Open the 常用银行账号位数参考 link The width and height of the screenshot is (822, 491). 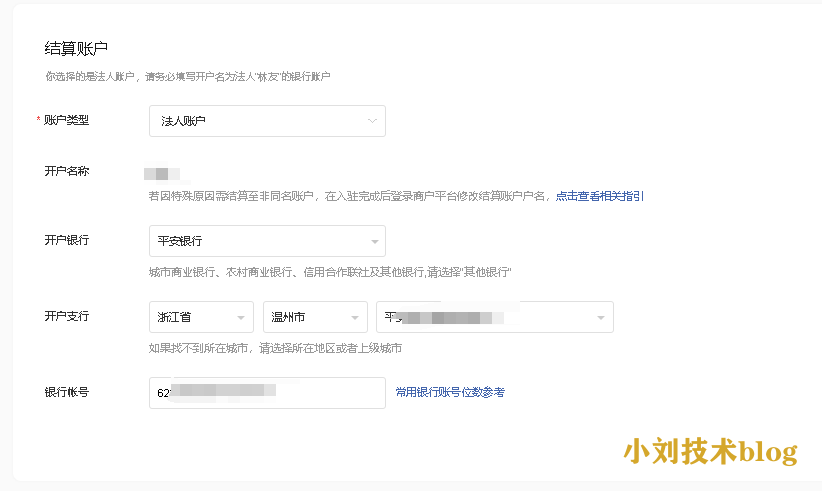pyautogui.click(x=450, y=393)
